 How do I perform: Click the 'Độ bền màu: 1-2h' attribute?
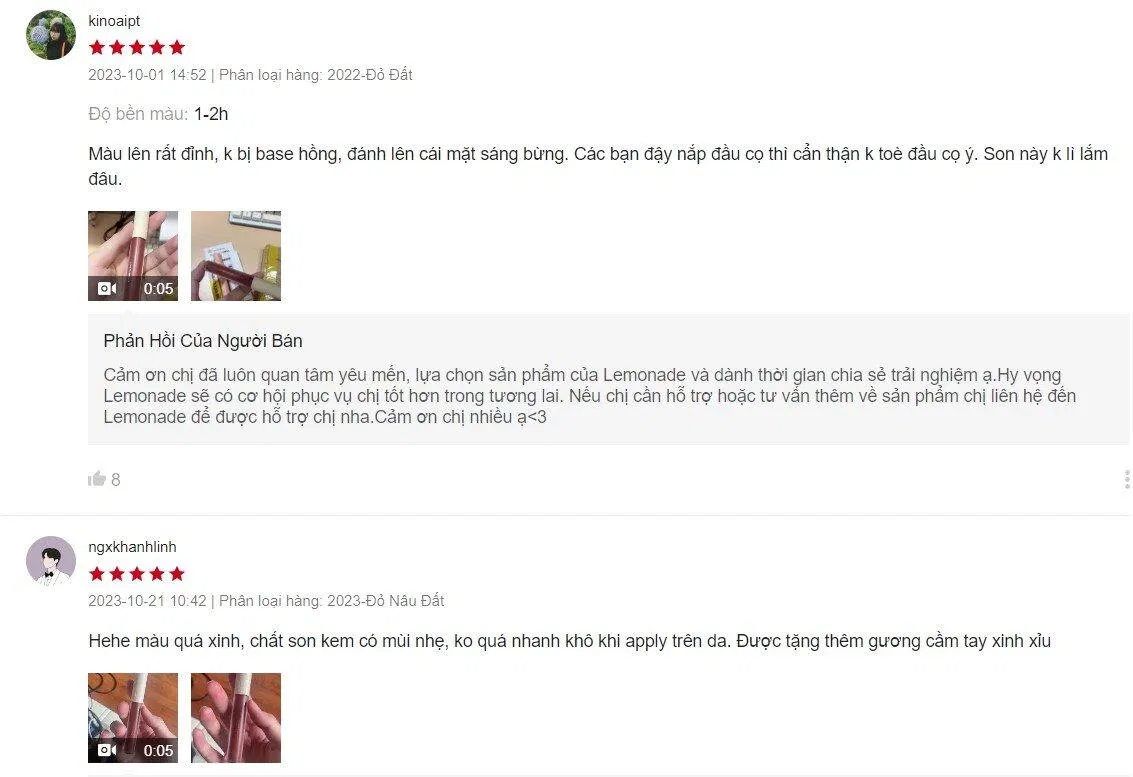(158, 114)
